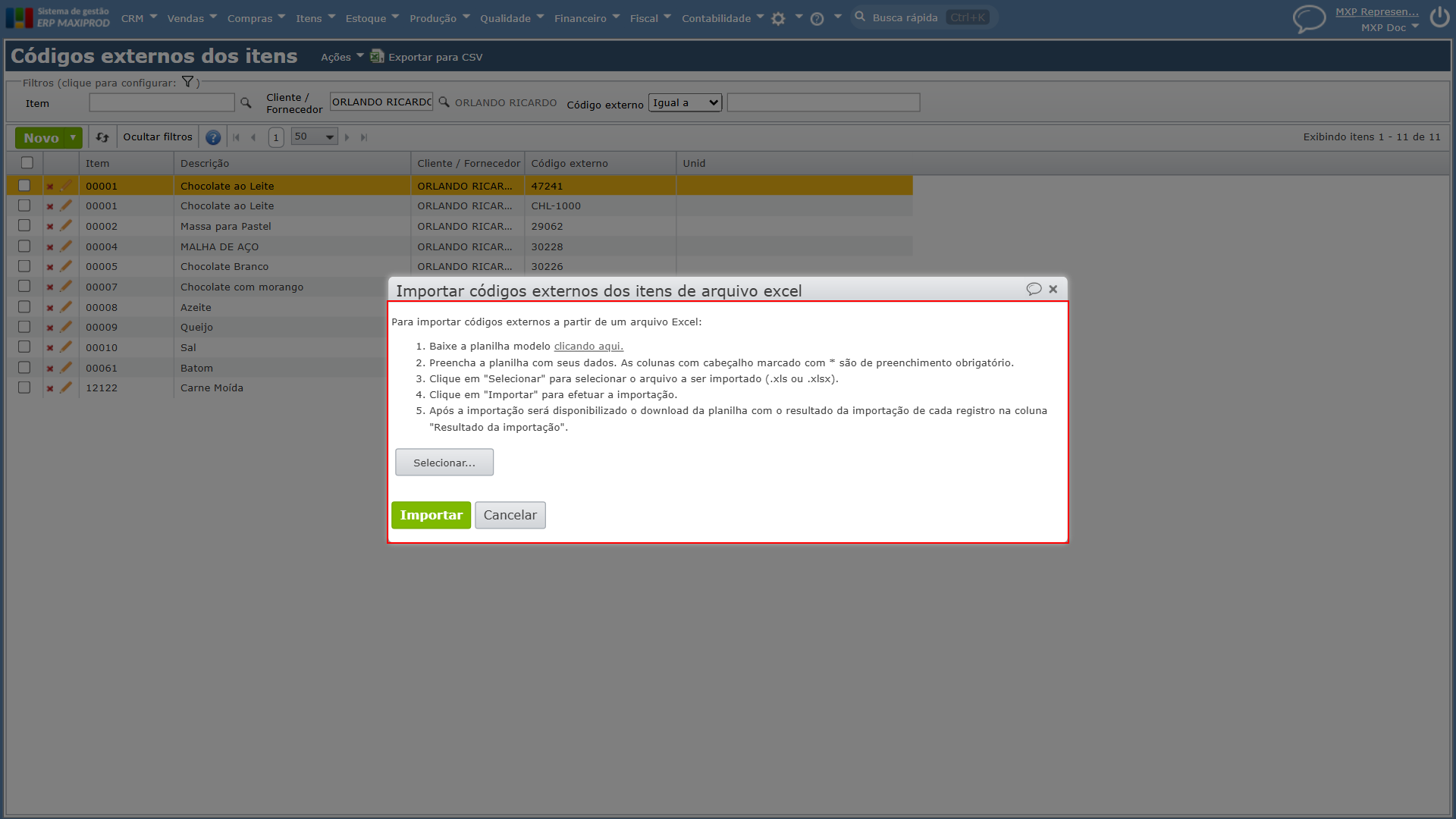Screen dimensions: 1456x819
Task: Click the filter funnel configure icon
Action: (187, 82)
